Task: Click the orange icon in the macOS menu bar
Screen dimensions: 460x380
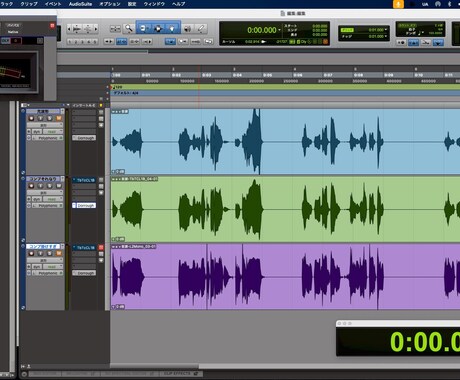Action: point(398,4)
